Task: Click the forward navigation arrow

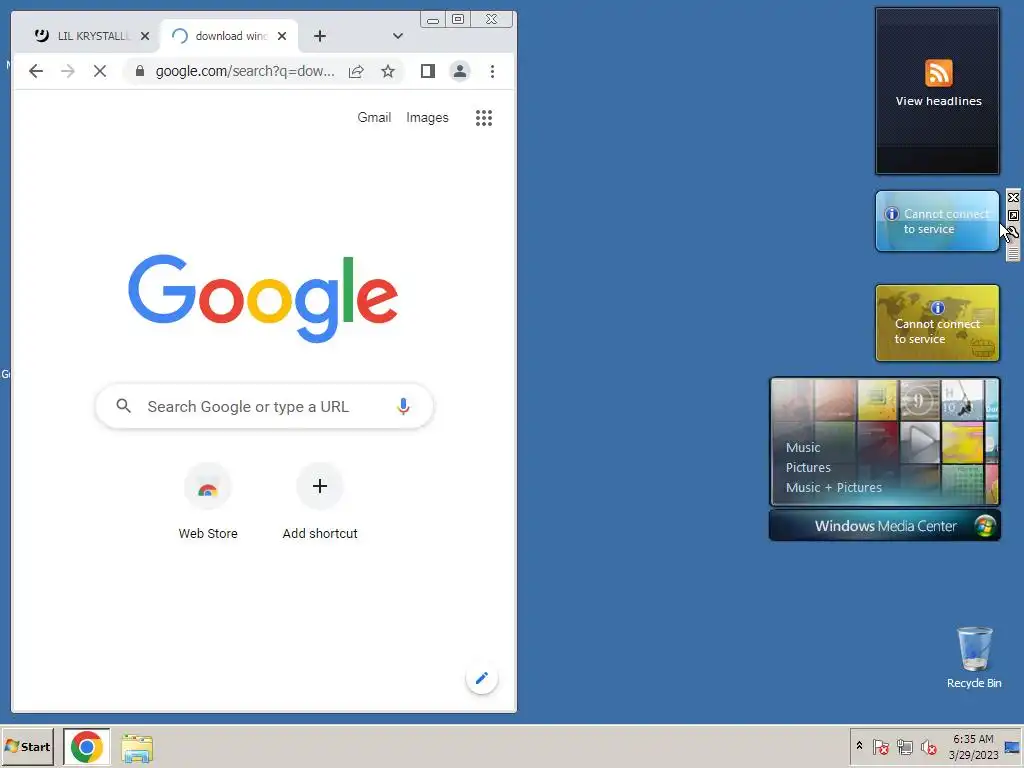Action: click(68, 71)
